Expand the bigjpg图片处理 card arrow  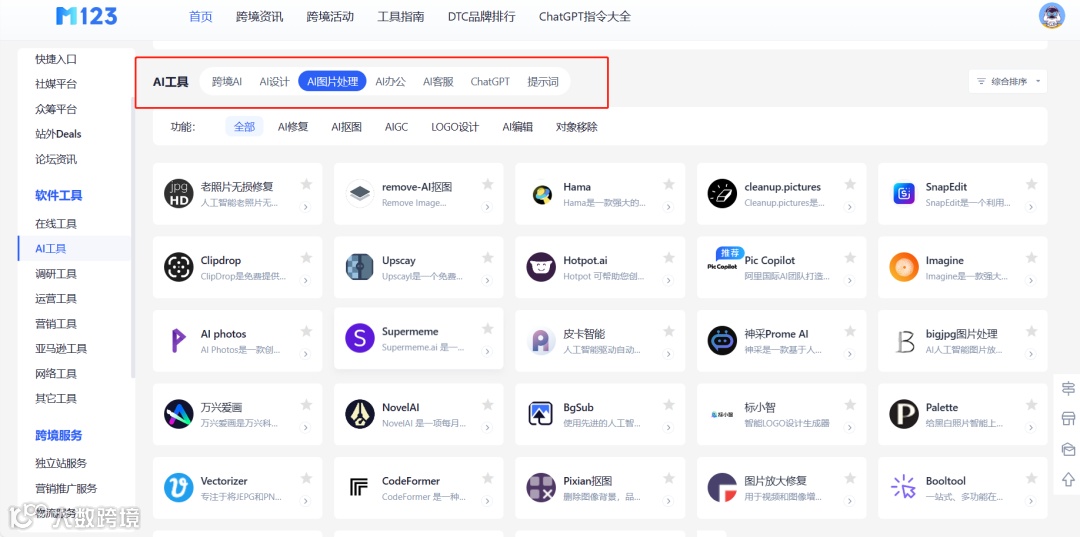point(1030,354)
